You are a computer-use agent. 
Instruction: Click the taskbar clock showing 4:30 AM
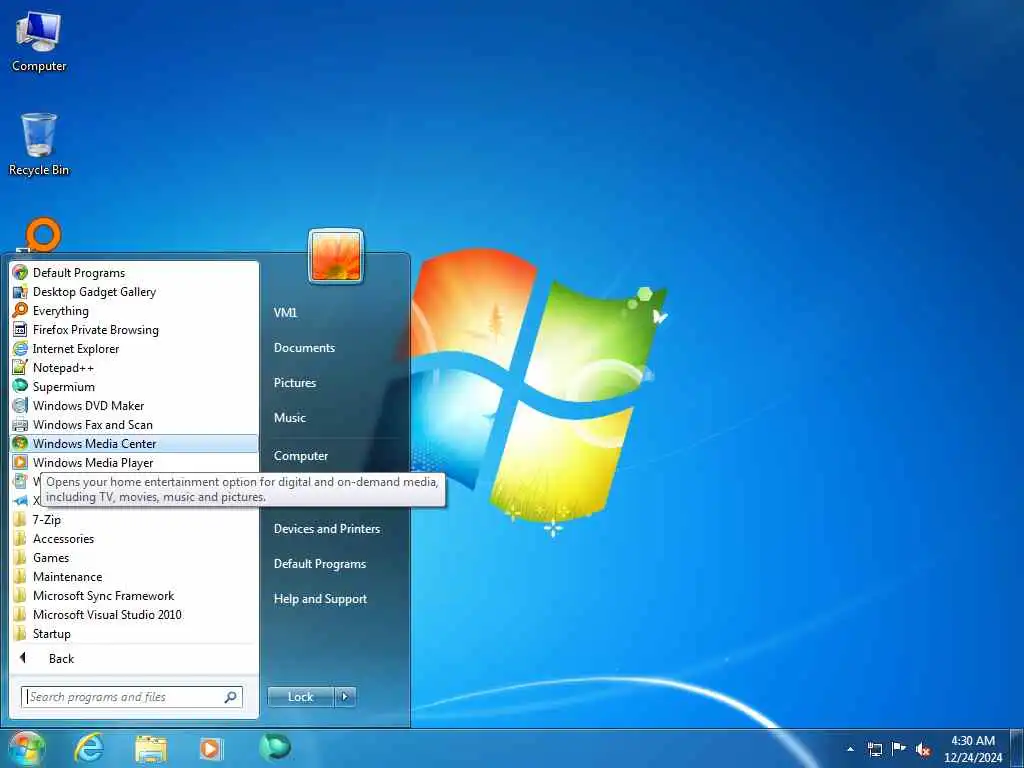click(972, 749)
